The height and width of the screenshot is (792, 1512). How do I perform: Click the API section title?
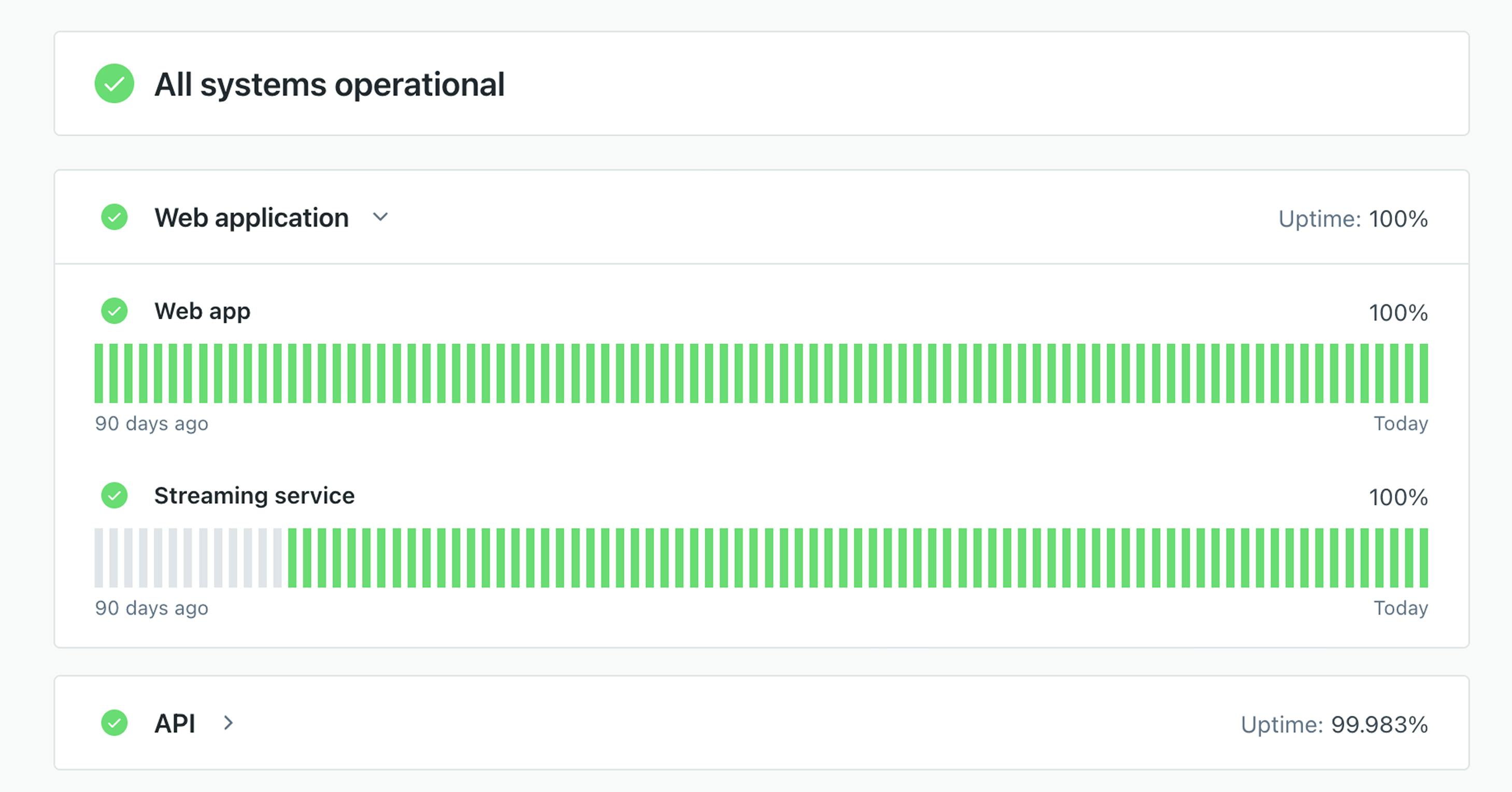coord(174,723)
